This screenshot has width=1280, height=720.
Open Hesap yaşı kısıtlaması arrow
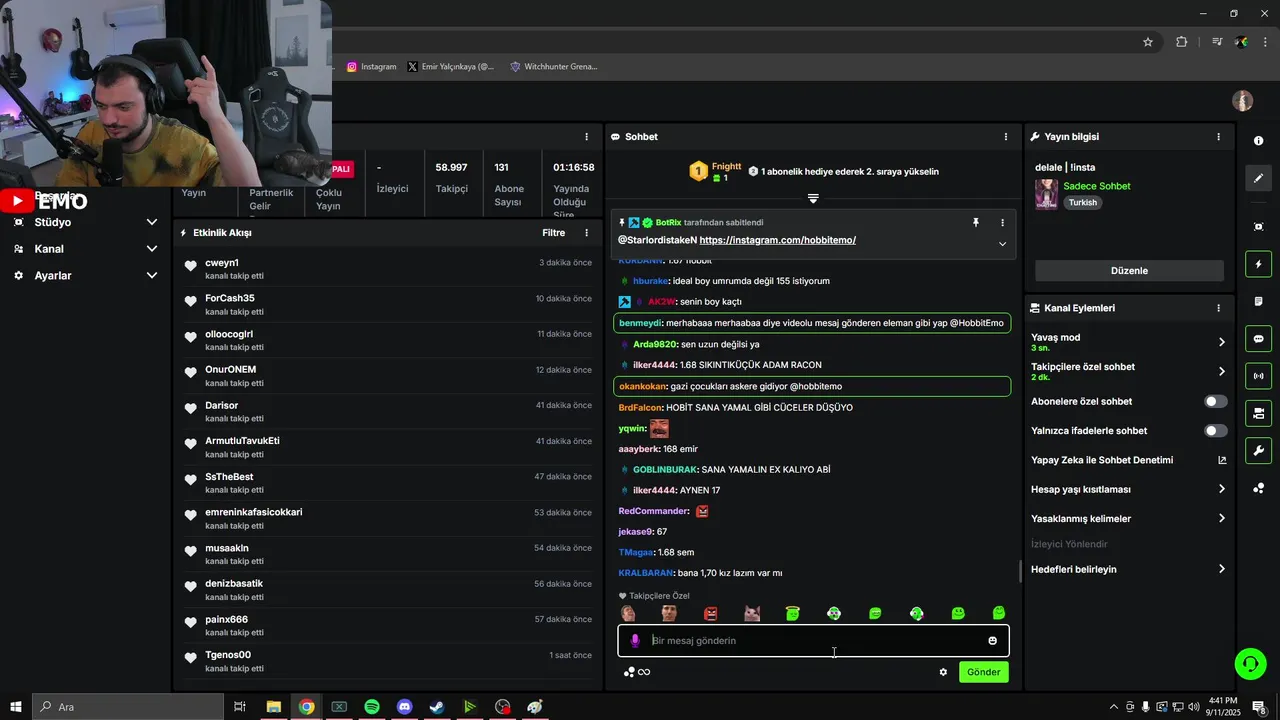coord(1221,489)
